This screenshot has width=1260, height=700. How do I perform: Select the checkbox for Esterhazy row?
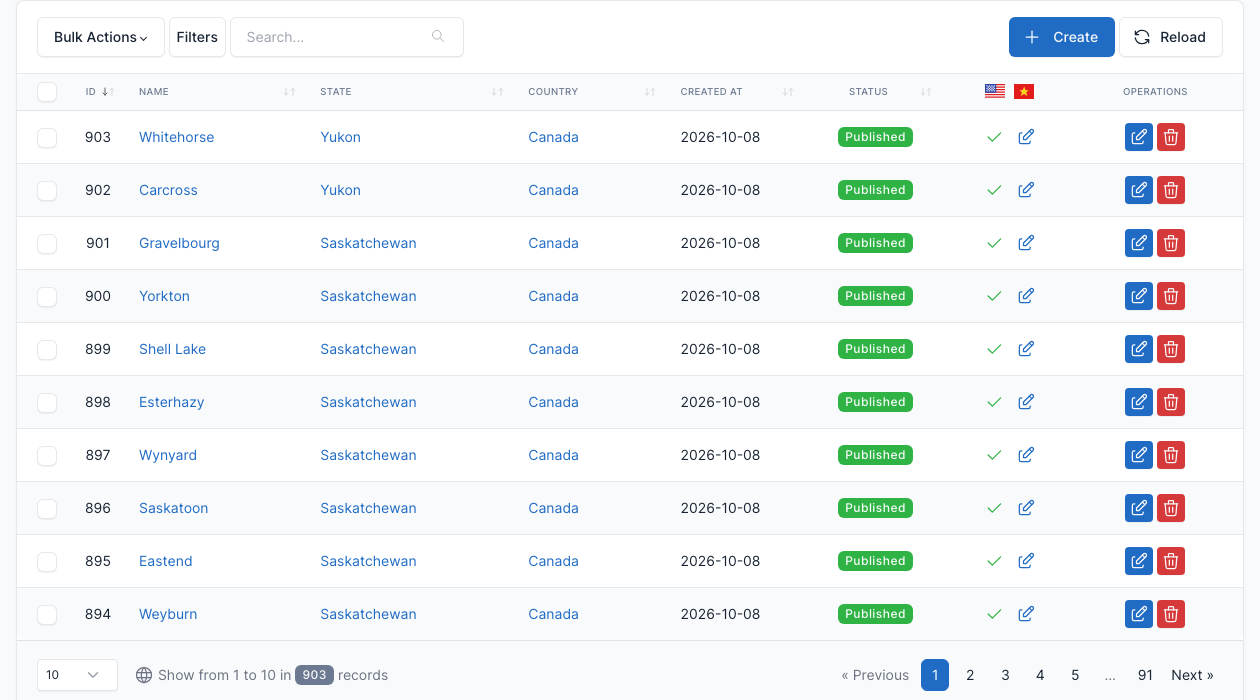[47, 402]
